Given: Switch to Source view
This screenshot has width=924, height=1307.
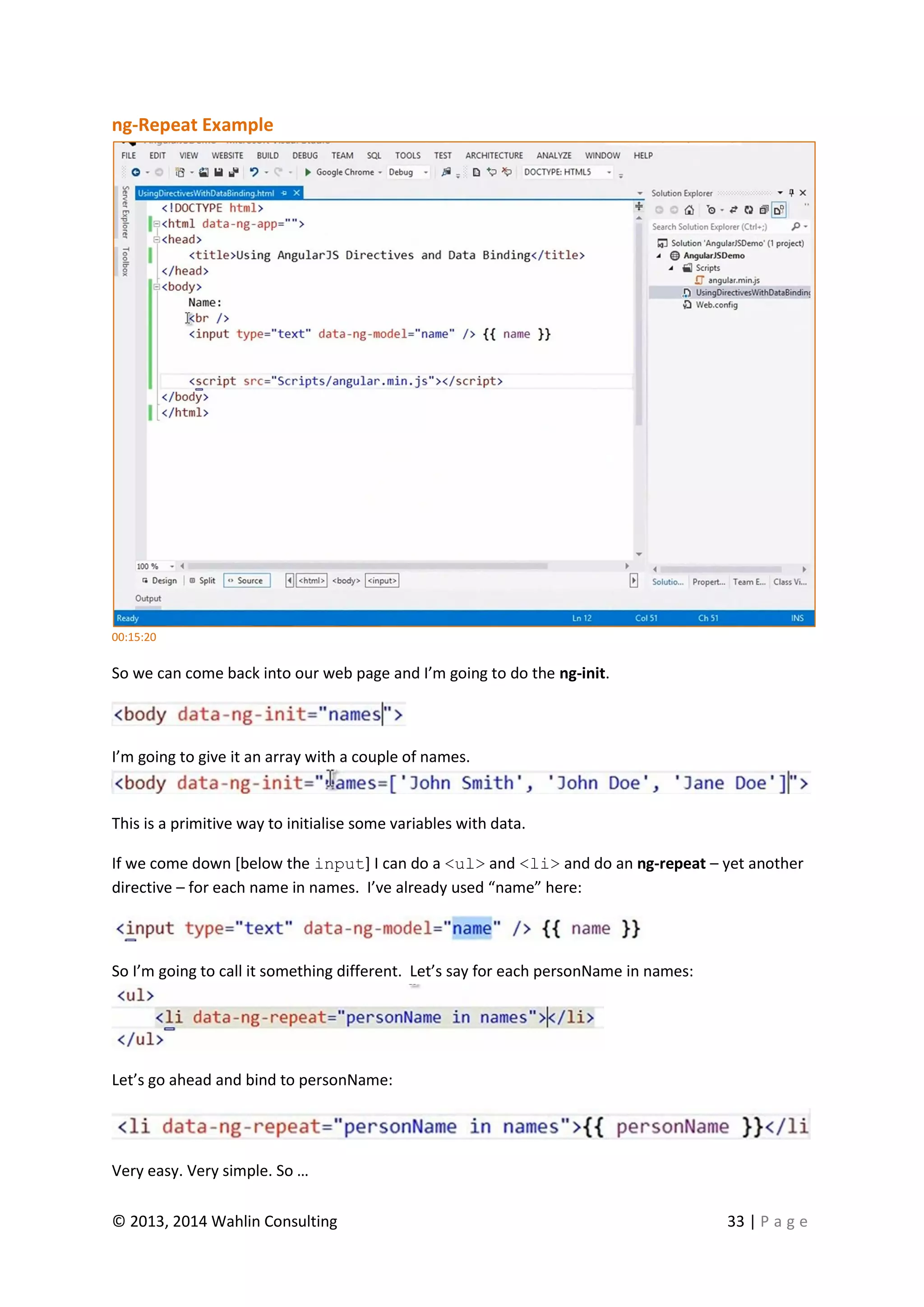Looking at the screenshot, I should (246, 581).
